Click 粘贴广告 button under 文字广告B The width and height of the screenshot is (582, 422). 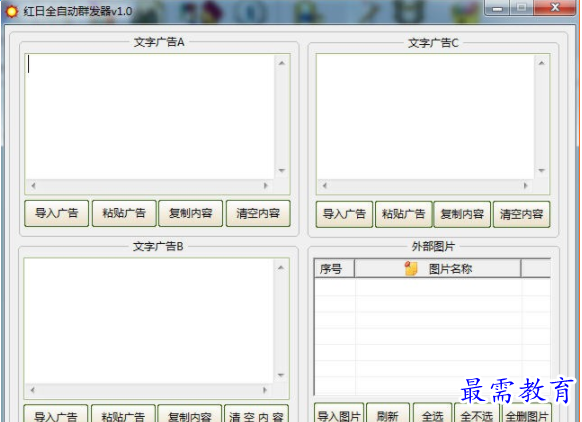[x=123, y=413]
